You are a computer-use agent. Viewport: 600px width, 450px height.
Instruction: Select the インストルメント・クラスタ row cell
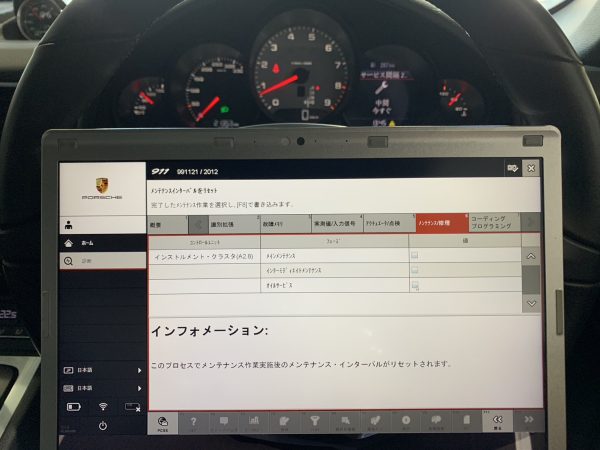(x=204, y=256)
